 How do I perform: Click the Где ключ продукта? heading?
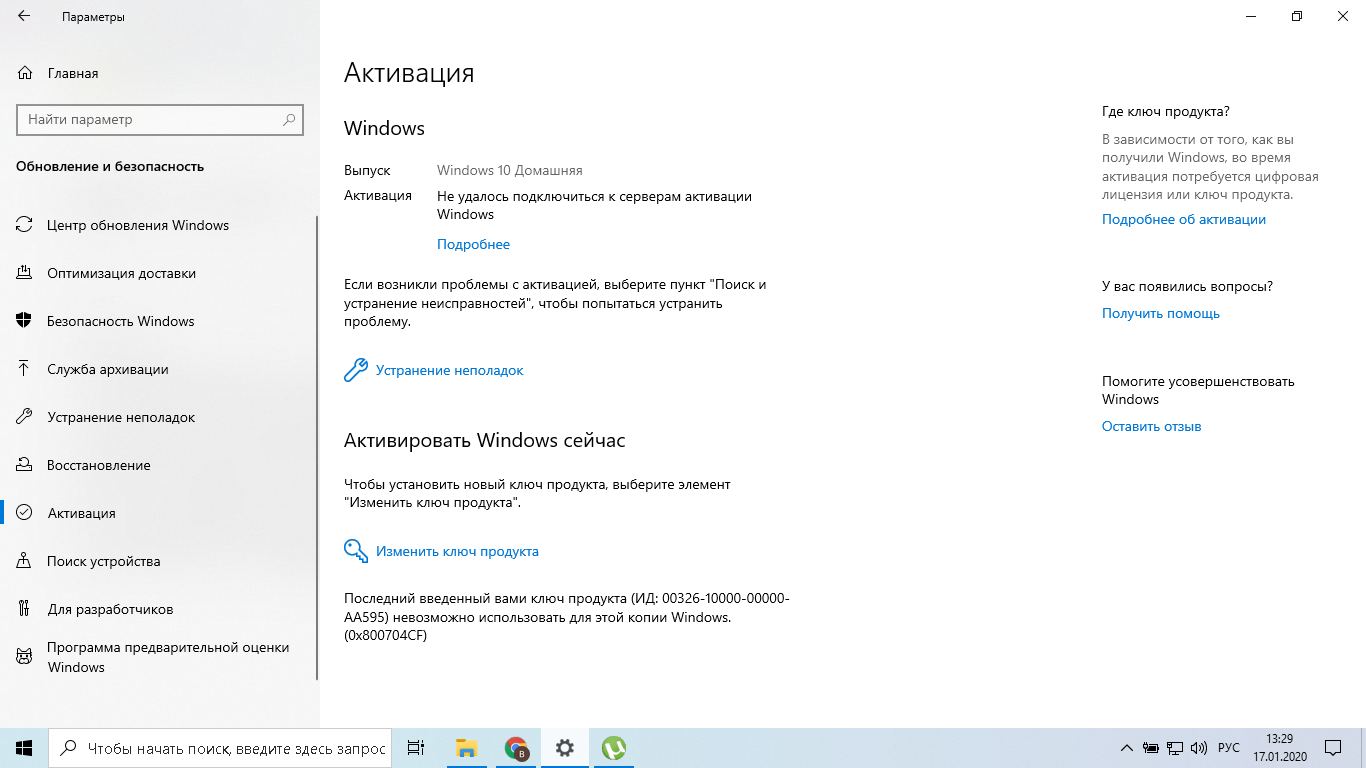click(x=1166, y=111)
